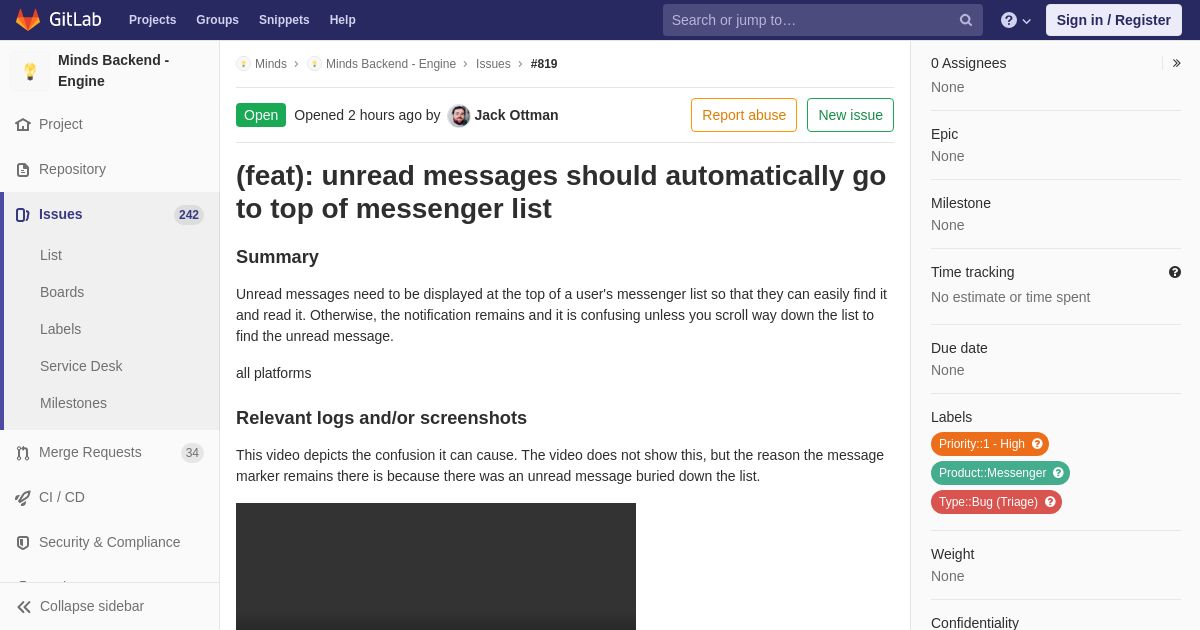This screenshot has width=1200, height=630.
Task: Click the Merge Requests count badge 34
Action: click(192, 453)
